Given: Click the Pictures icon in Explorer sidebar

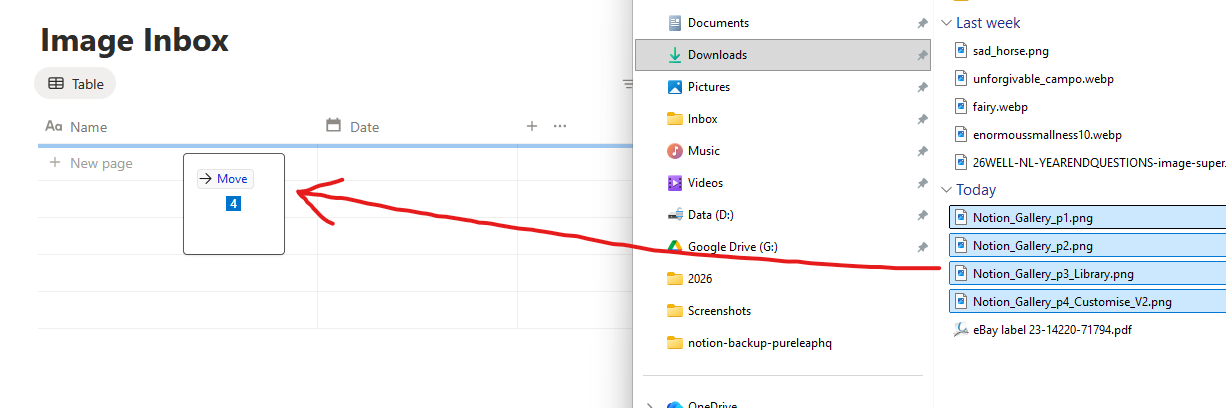Looking at the screenshot, I should (675, 87).
